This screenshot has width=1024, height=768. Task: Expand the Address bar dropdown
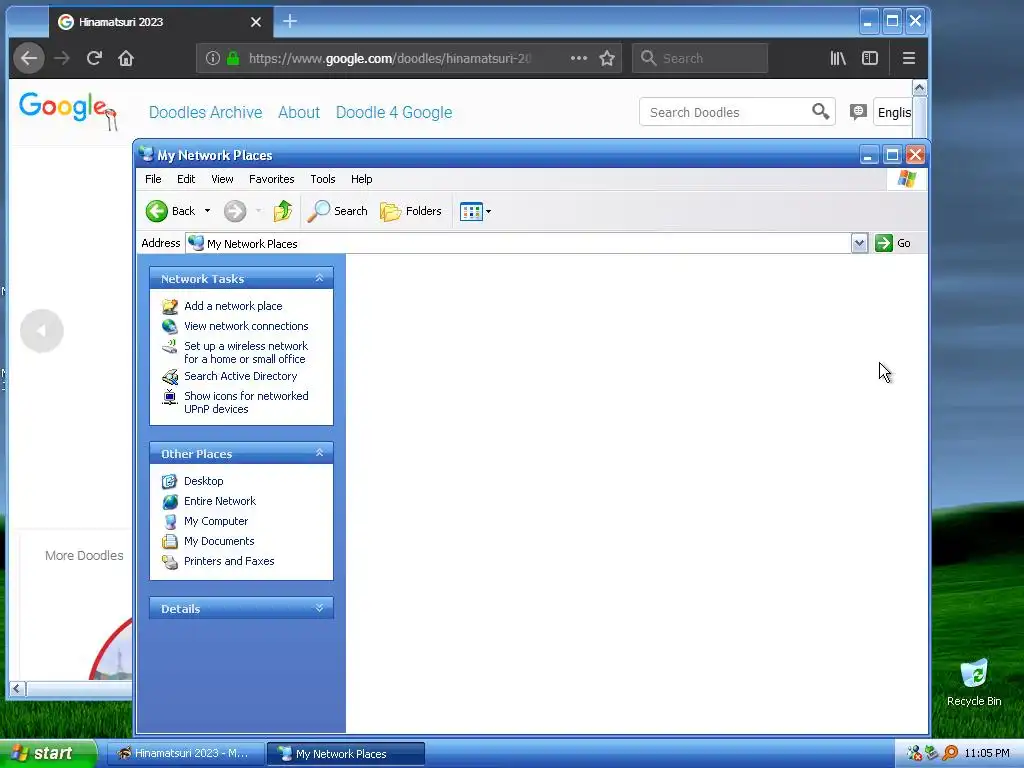[859, 243]
